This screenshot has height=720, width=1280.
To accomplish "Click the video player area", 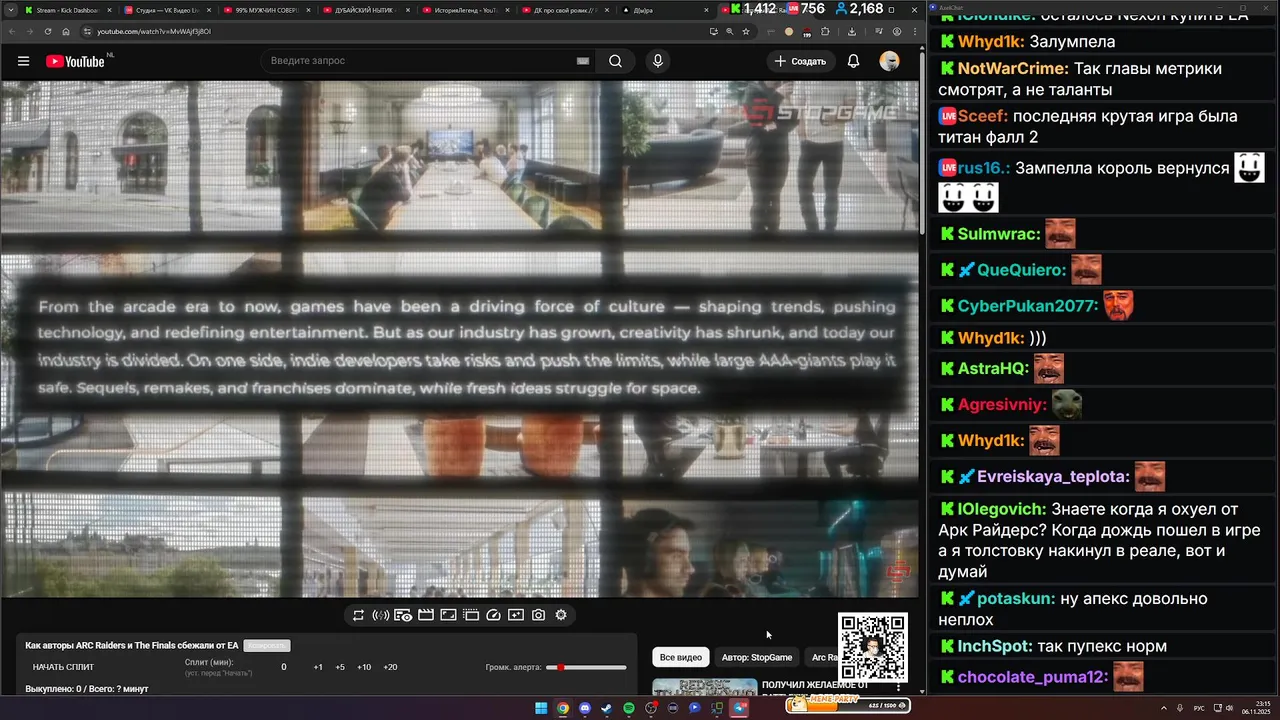I will pyautogui.click(x=459, y=339).
